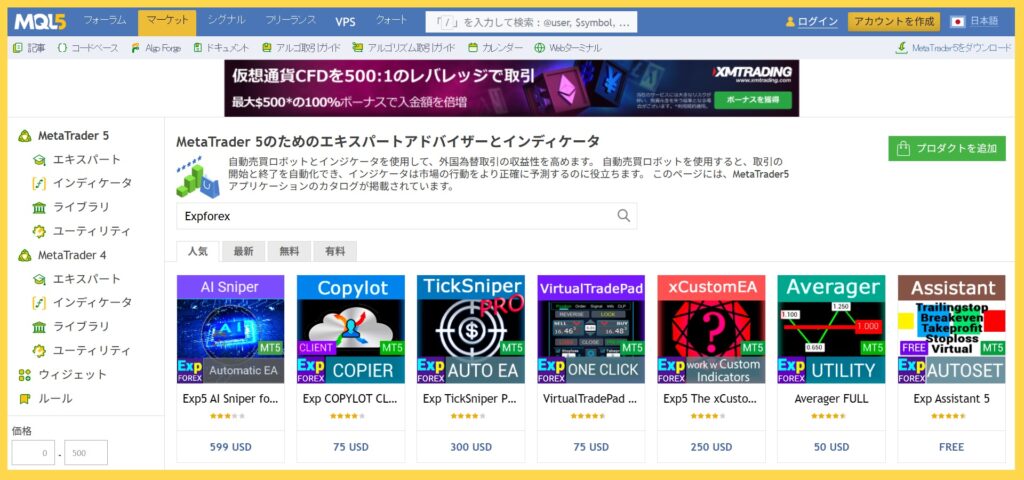
Task: Open the VPS section
Action: [x=345, y=22]
